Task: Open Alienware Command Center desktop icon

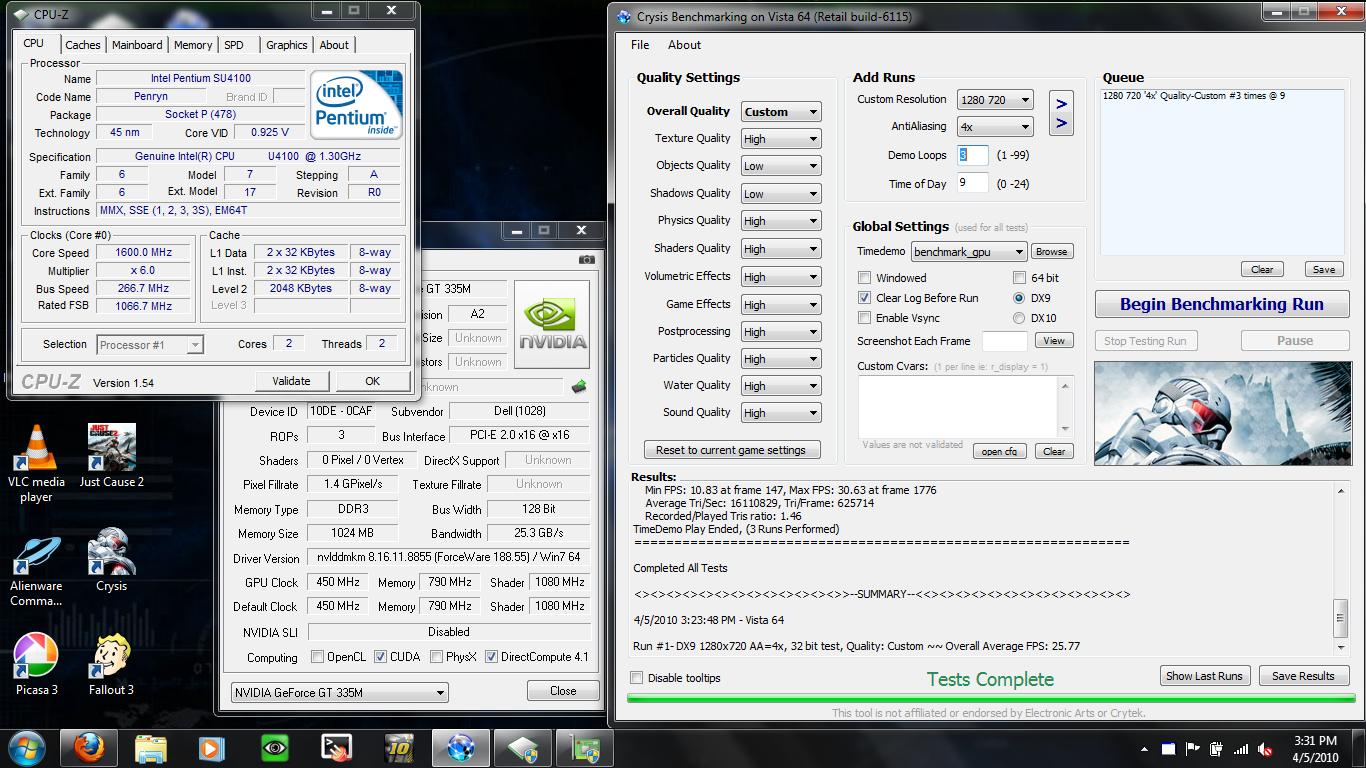Action: pos(37,571)
